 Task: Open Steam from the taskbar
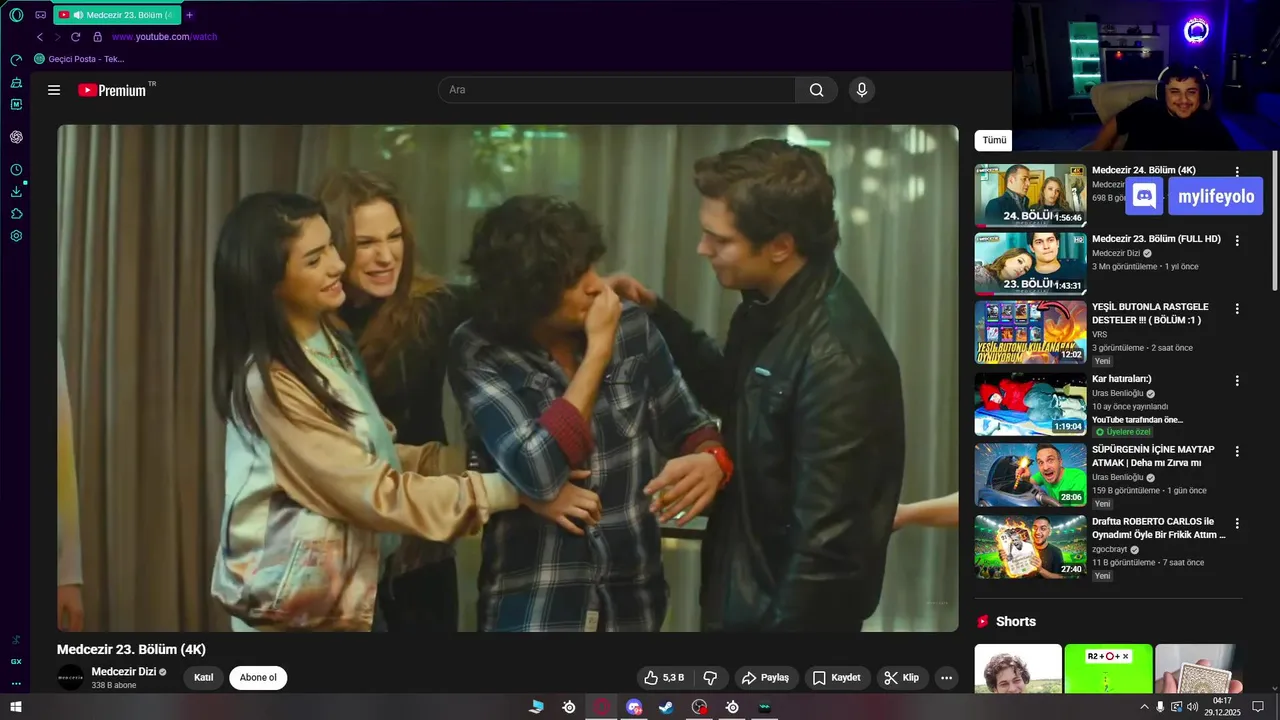pyautogui.click(x=666, y=707)
